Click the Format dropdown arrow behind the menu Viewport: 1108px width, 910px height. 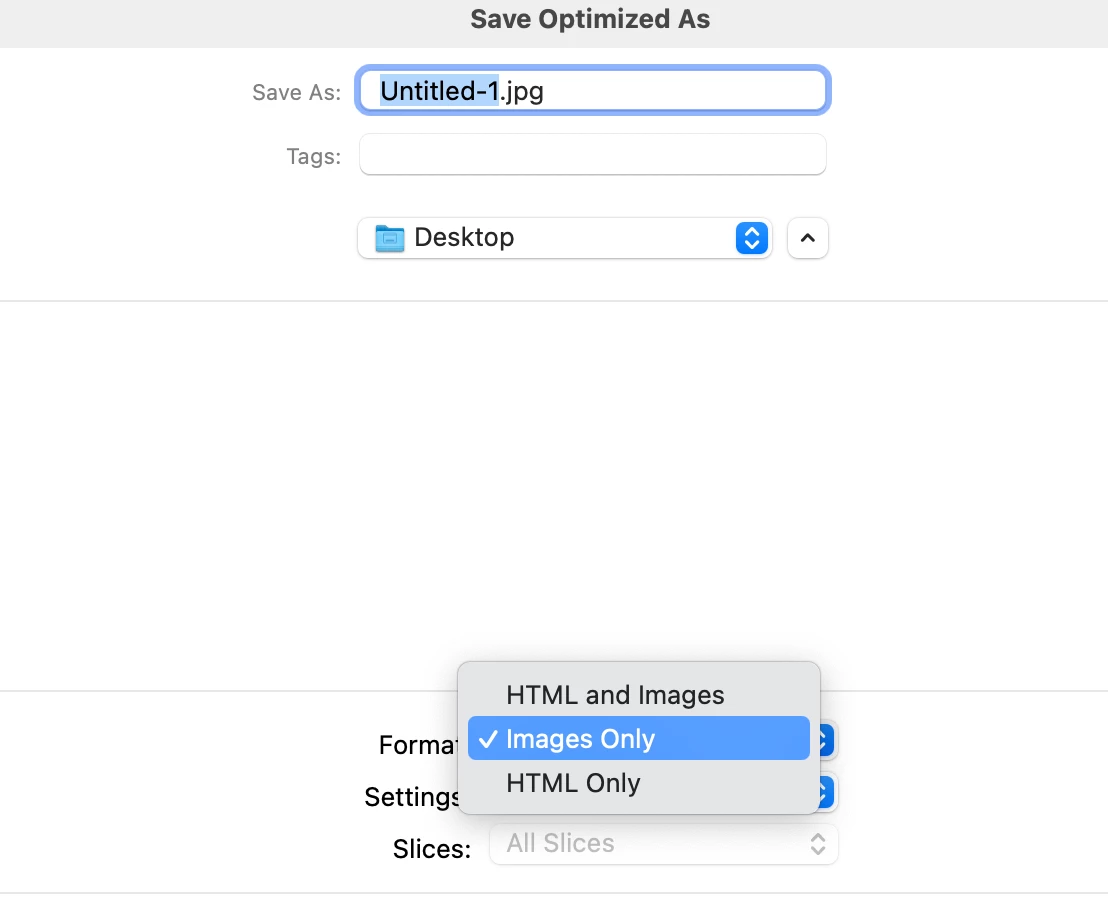click(x=824, y=740)
